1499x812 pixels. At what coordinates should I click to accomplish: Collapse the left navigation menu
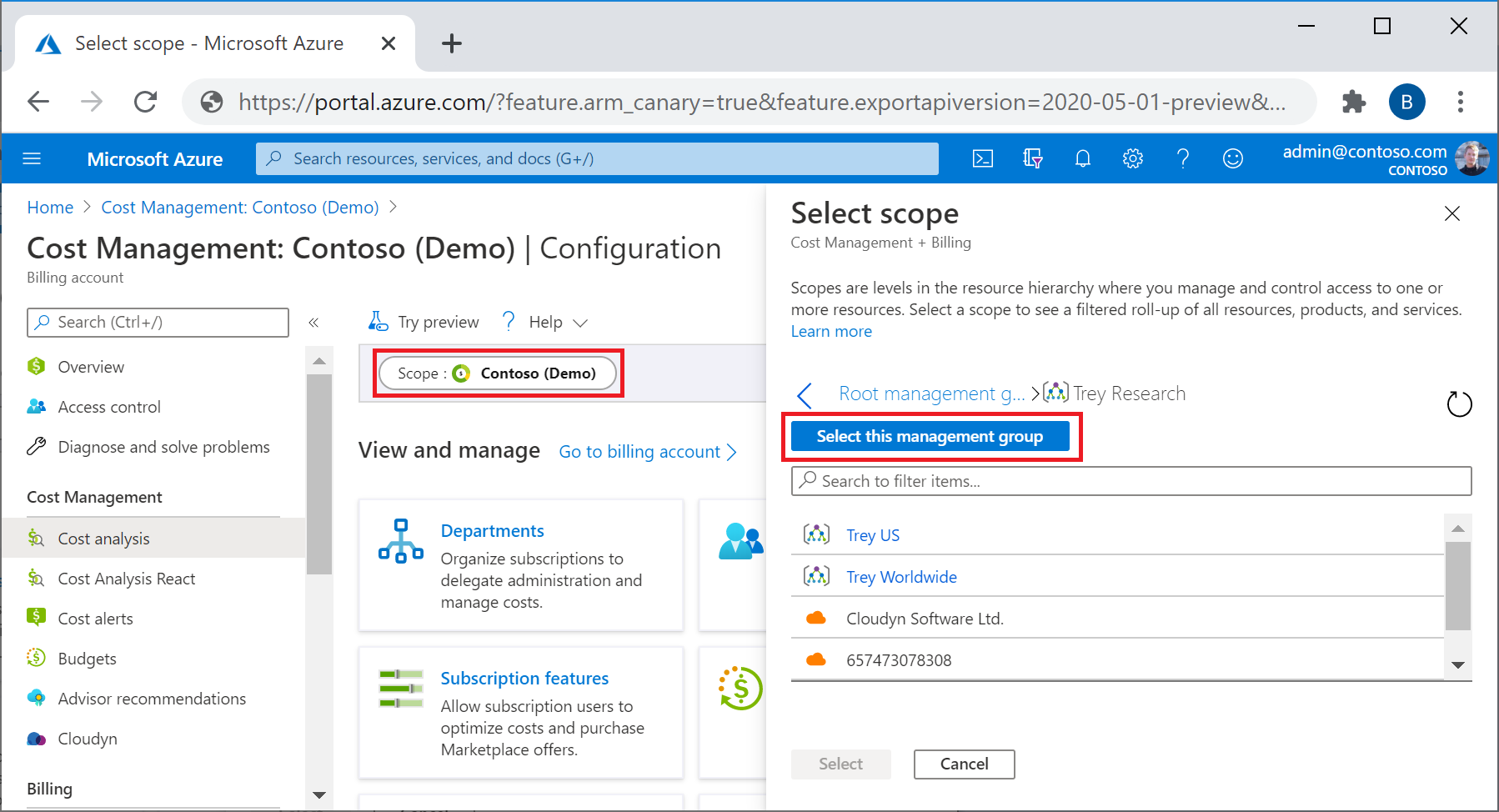(x=313, y=323)
